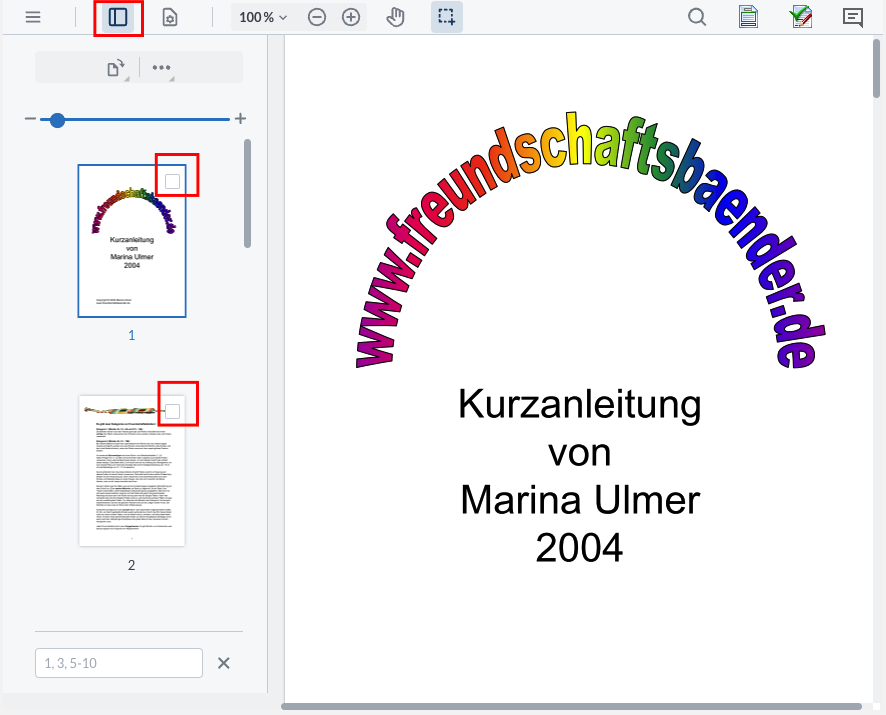Open document view settings icon
This screenshot has height=715, width=886.
tap(169, 17)
